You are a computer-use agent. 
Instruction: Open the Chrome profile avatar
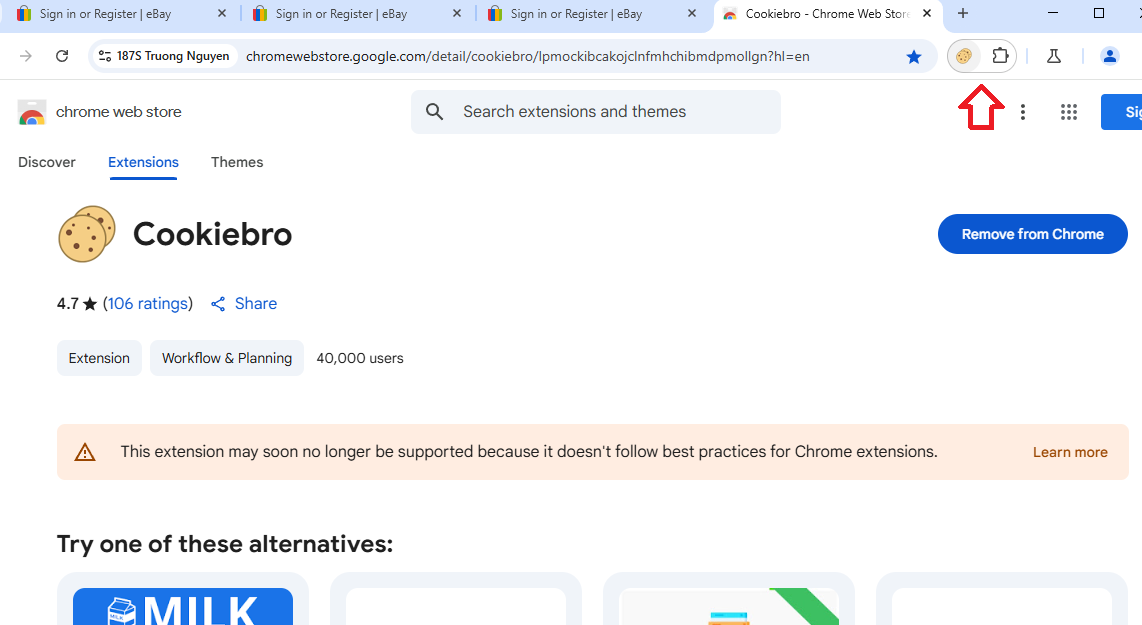[x=1109, y=56]
